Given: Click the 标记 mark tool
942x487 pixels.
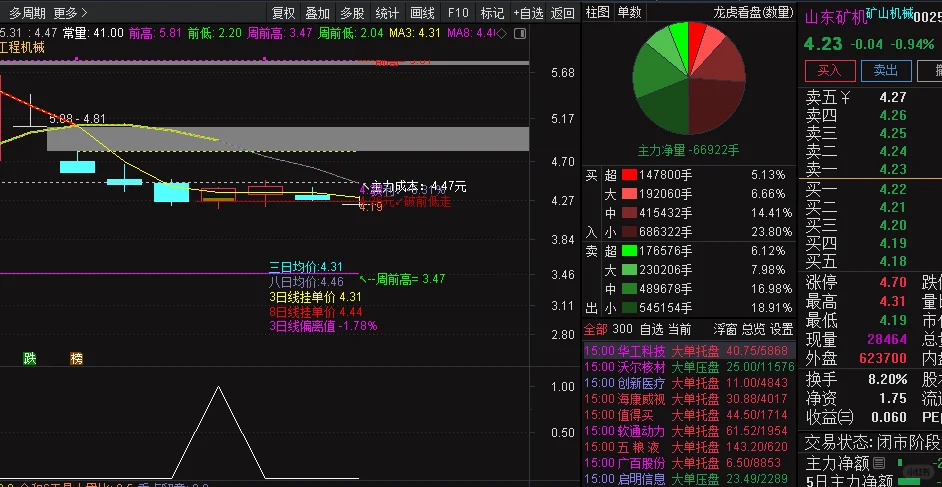Looking at the screenshot, I should pos(493,13).
